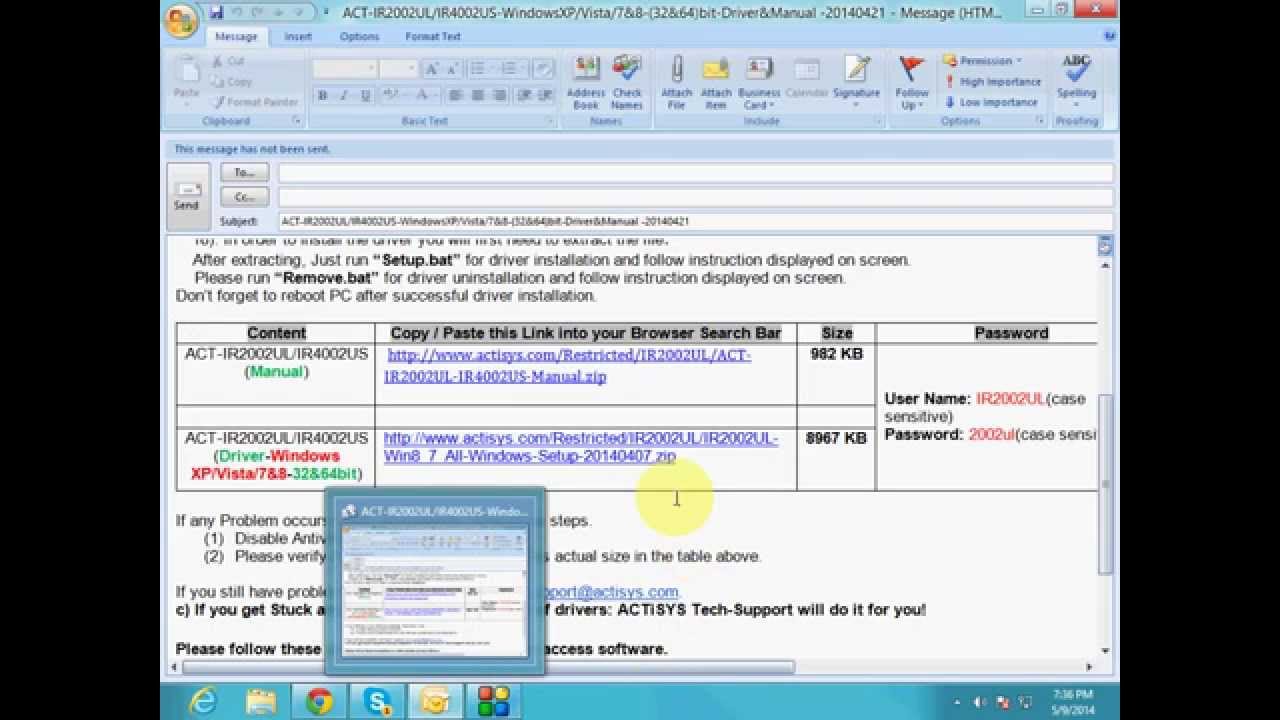Expand the arrow below Spelling
Image resolution: width=1280 pixels, height=720 pixels.
[1077, 106]
